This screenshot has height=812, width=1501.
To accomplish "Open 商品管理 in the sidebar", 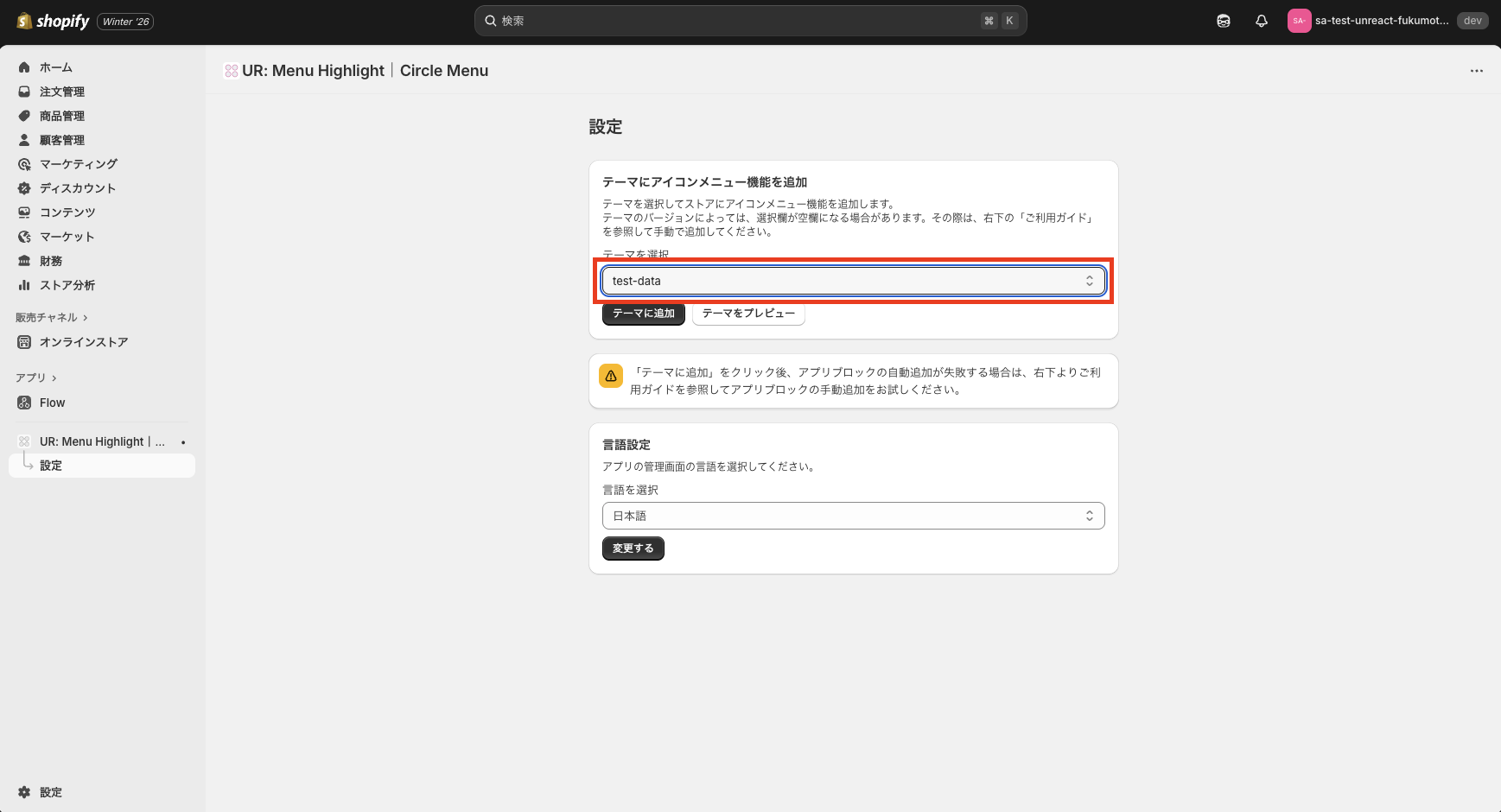I will (61, 115).
